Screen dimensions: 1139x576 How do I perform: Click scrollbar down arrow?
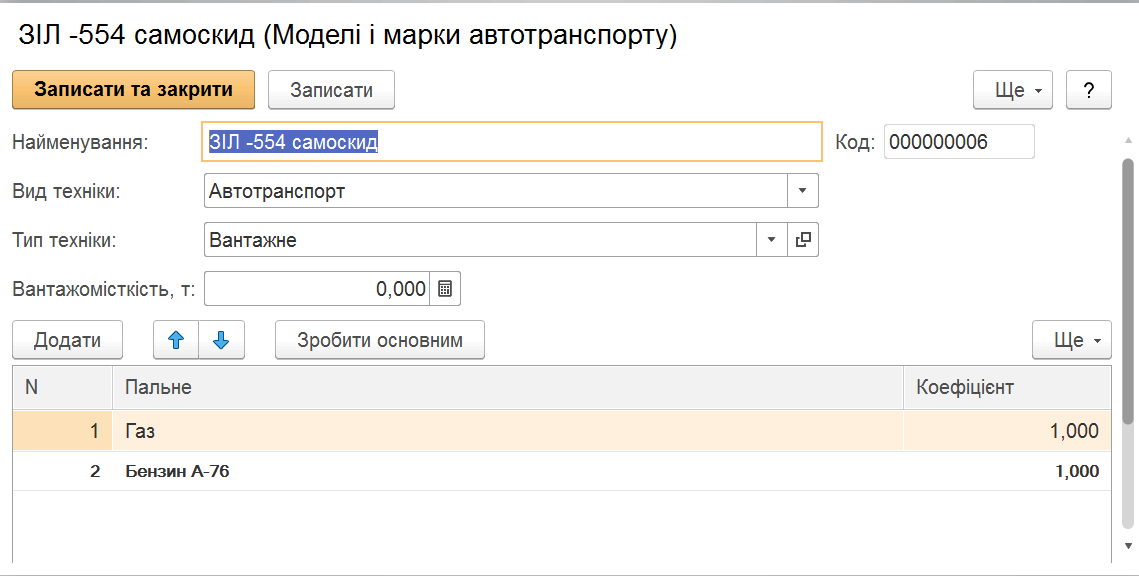pos(1128,545)
